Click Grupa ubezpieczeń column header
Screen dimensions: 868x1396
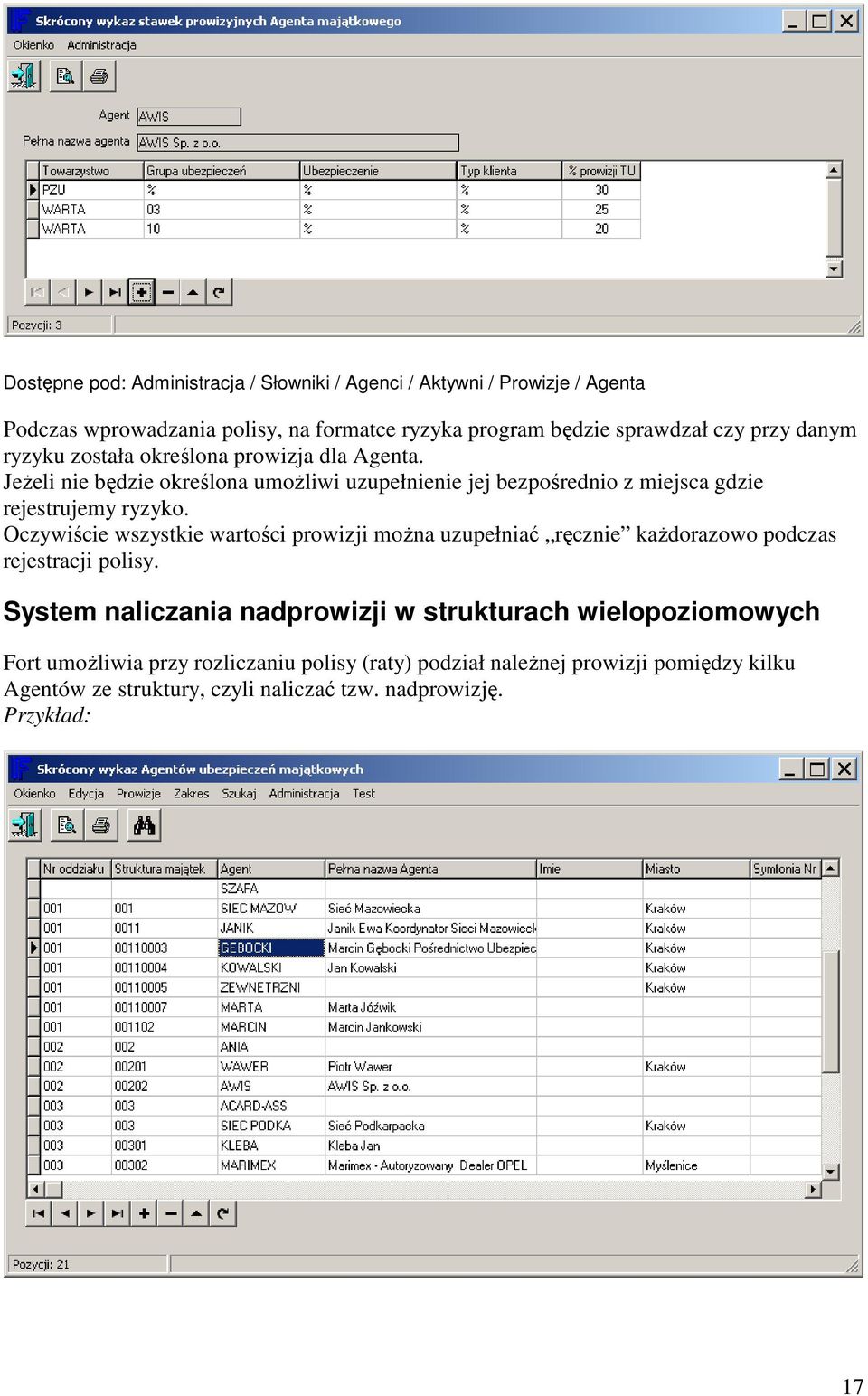click(x=222, y=170)
